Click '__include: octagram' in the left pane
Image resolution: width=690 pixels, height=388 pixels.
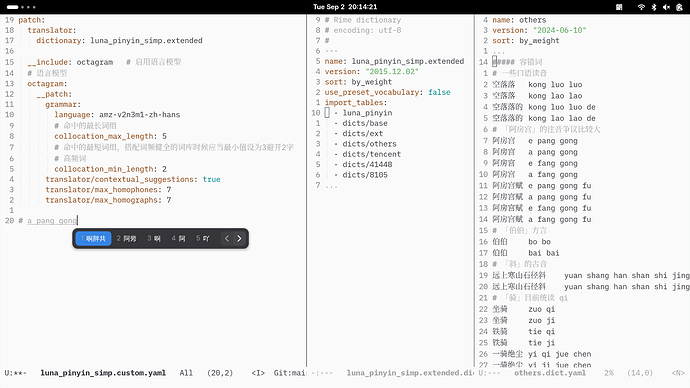tap(70, 62)
